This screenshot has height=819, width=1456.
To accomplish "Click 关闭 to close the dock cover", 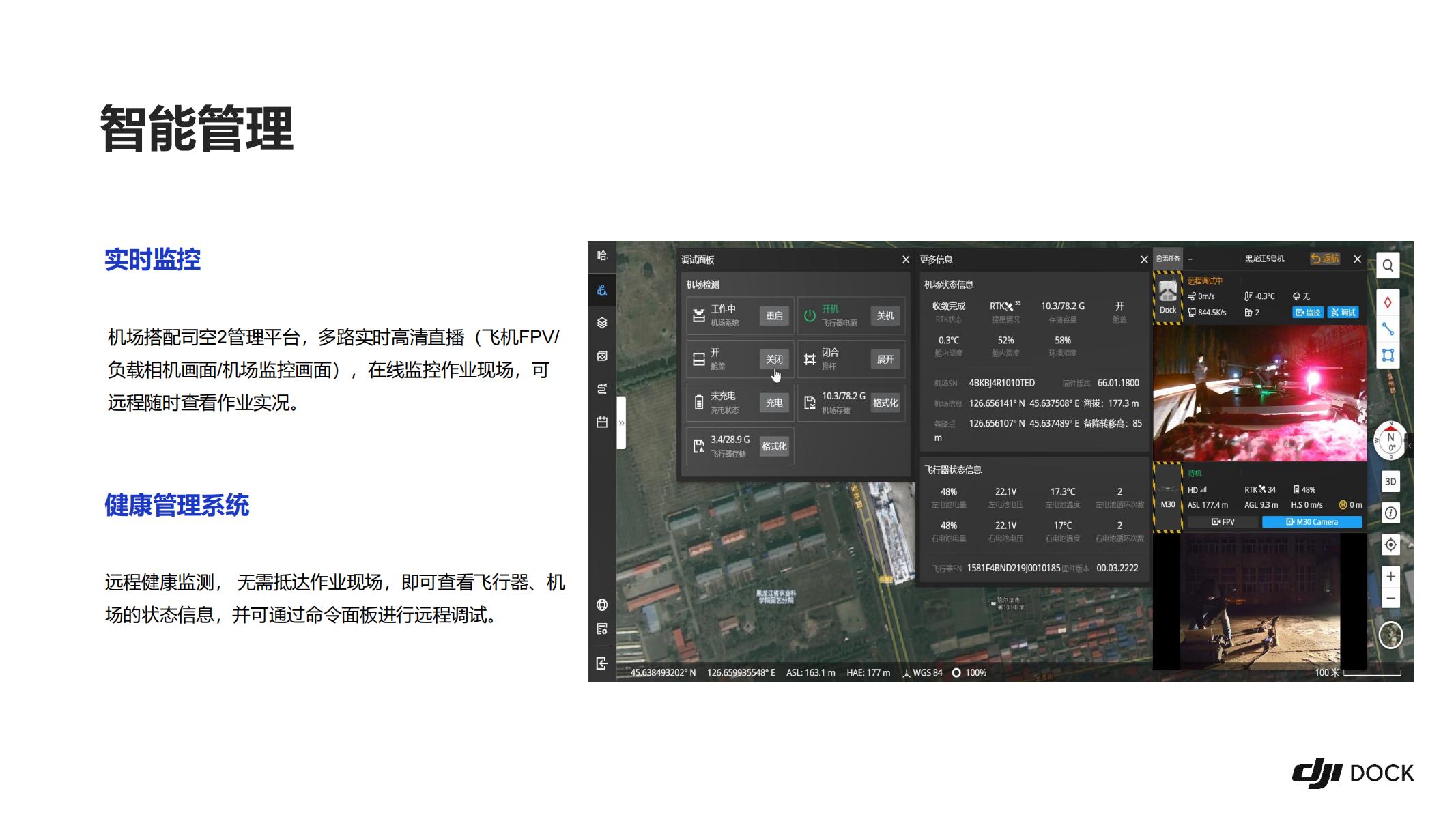I will 774,360.
